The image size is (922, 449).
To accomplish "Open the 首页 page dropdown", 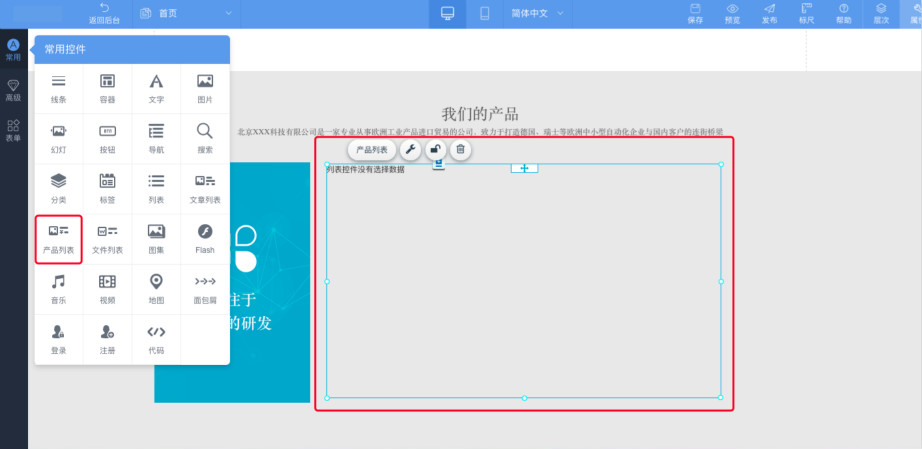I will point(186,13).
